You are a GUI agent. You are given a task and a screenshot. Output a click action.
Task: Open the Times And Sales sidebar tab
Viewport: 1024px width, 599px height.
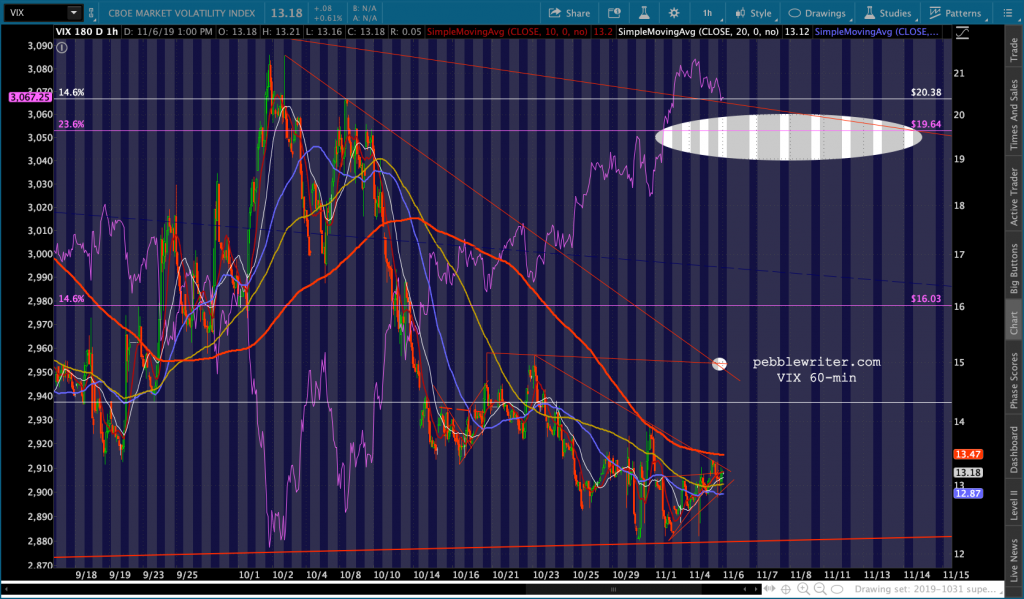pyautogui.click(x=1012, y=116)
